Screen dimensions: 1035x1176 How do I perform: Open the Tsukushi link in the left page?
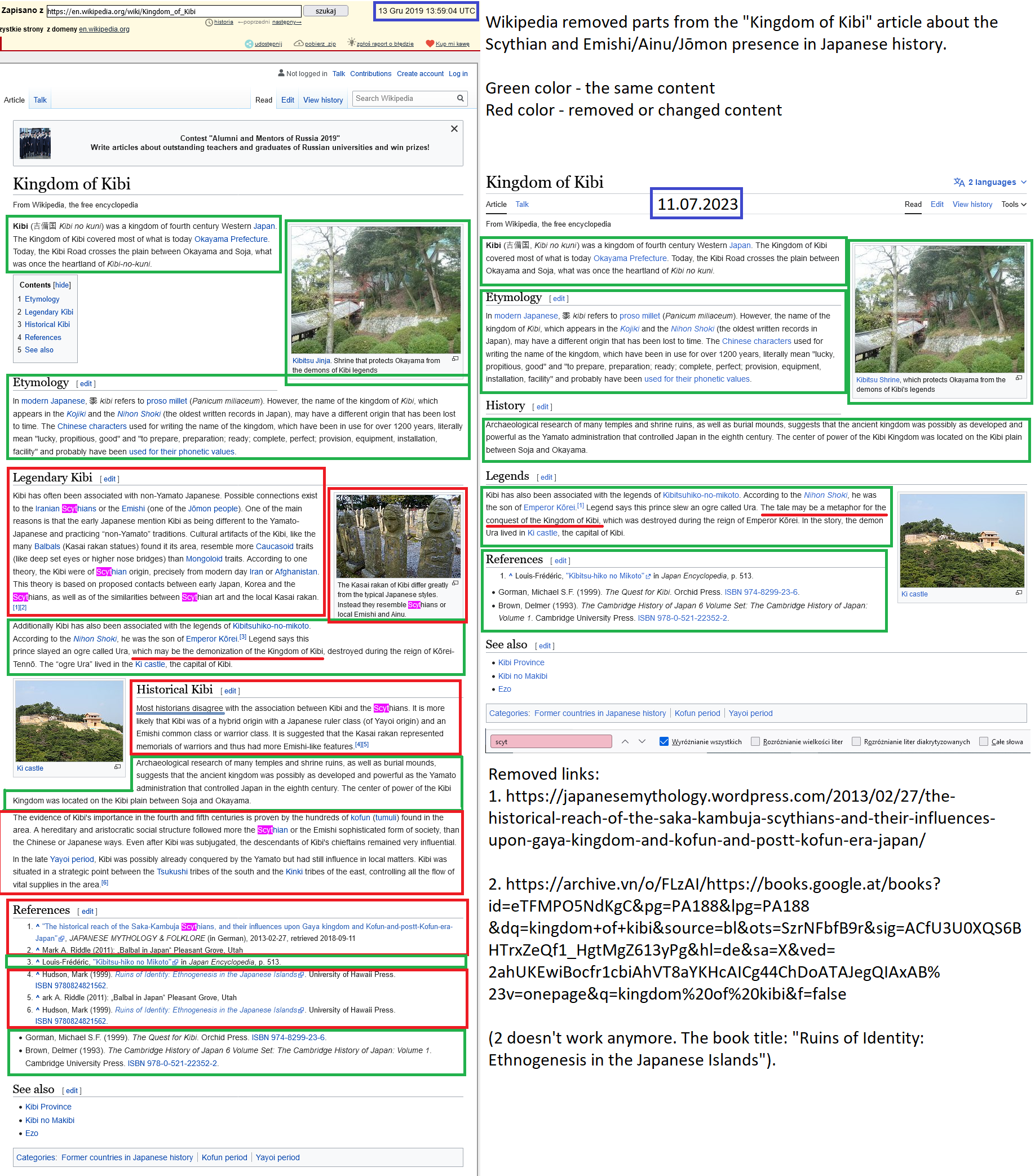tap(172, 872)
